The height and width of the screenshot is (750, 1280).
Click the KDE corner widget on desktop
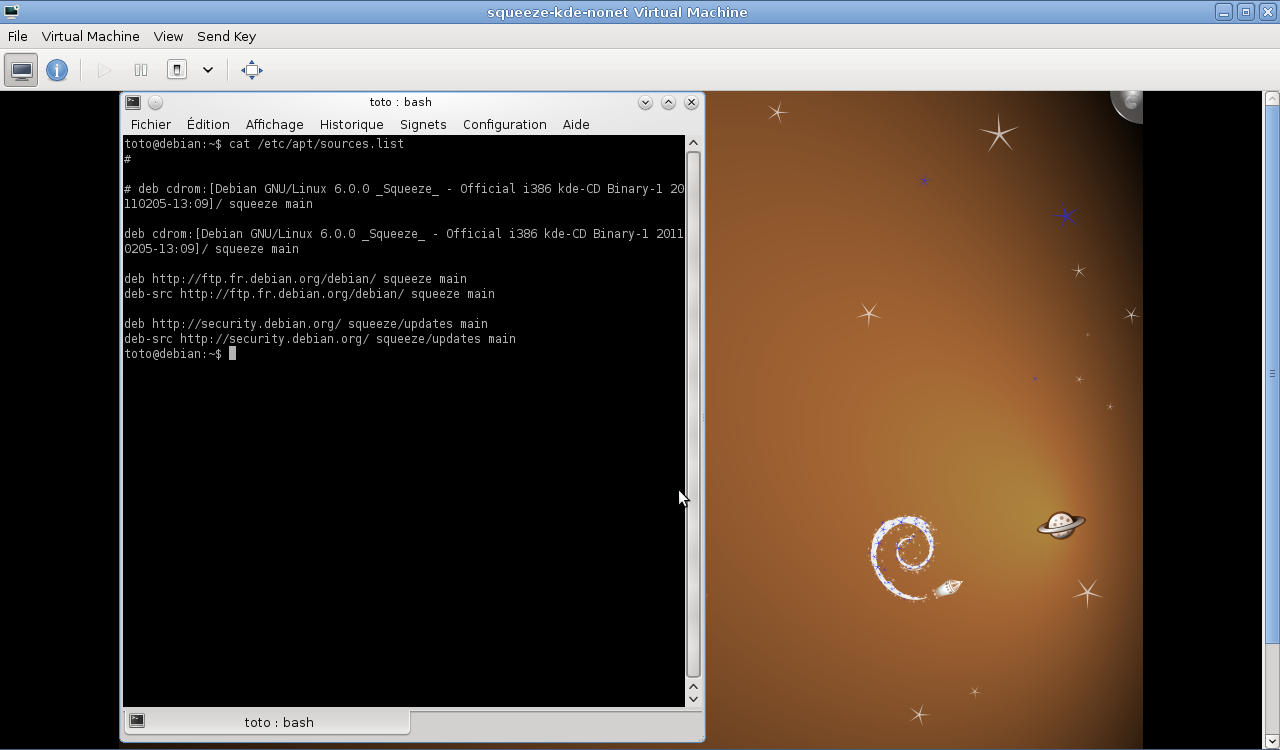pyautogui.click(x=1127, y=105)
